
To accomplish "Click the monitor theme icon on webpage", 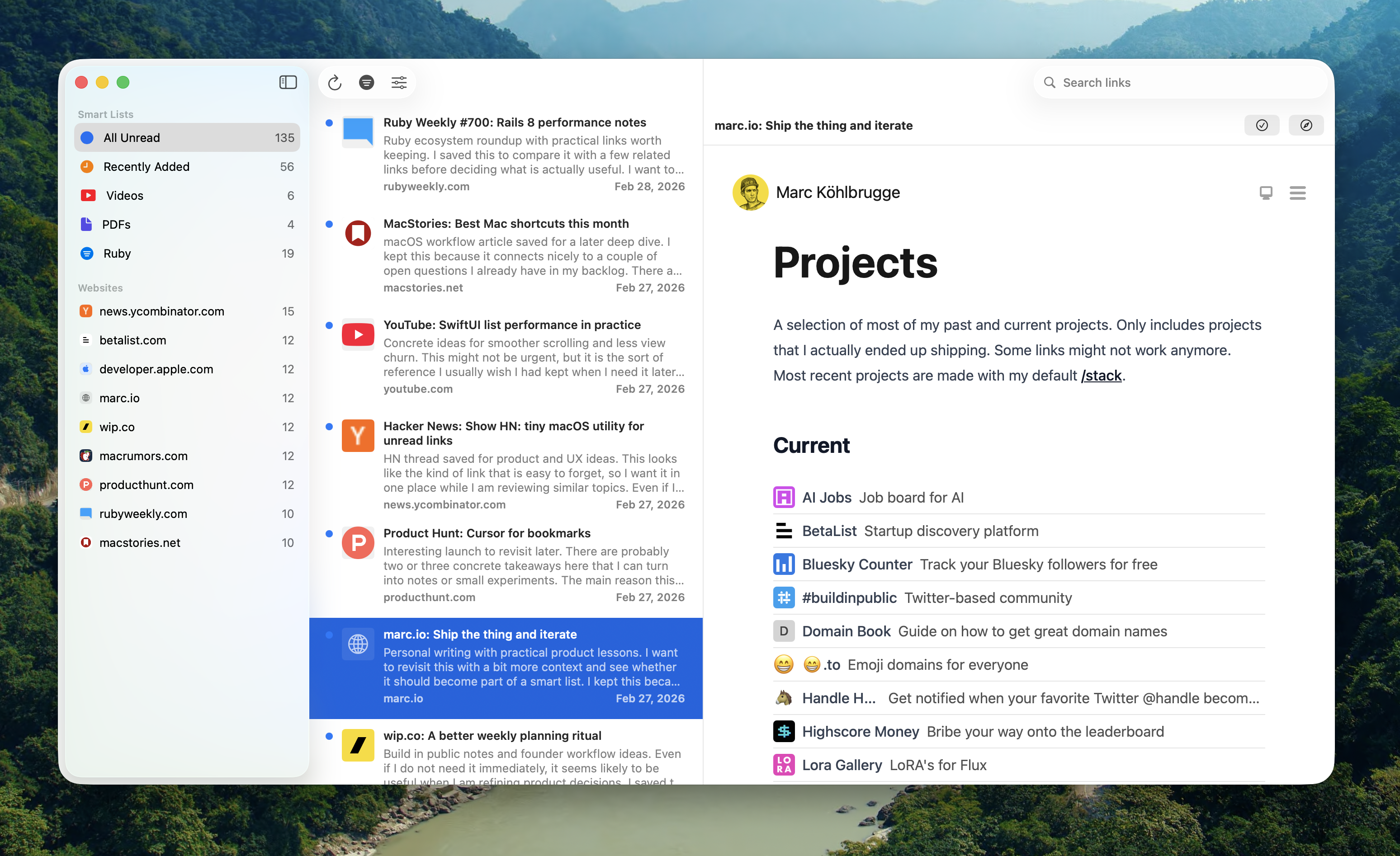I will (x=1265, y=193).
